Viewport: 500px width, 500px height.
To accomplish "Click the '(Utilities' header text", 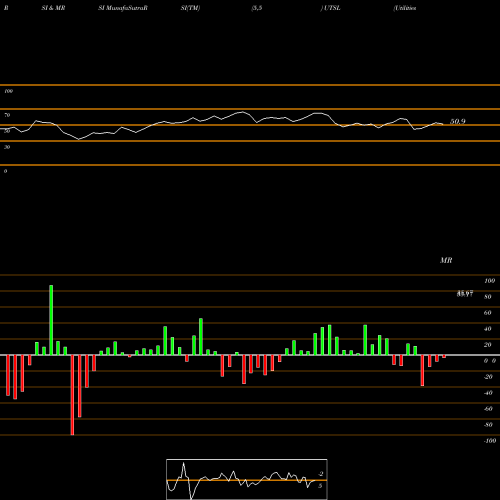I will [x=405, y=8].
